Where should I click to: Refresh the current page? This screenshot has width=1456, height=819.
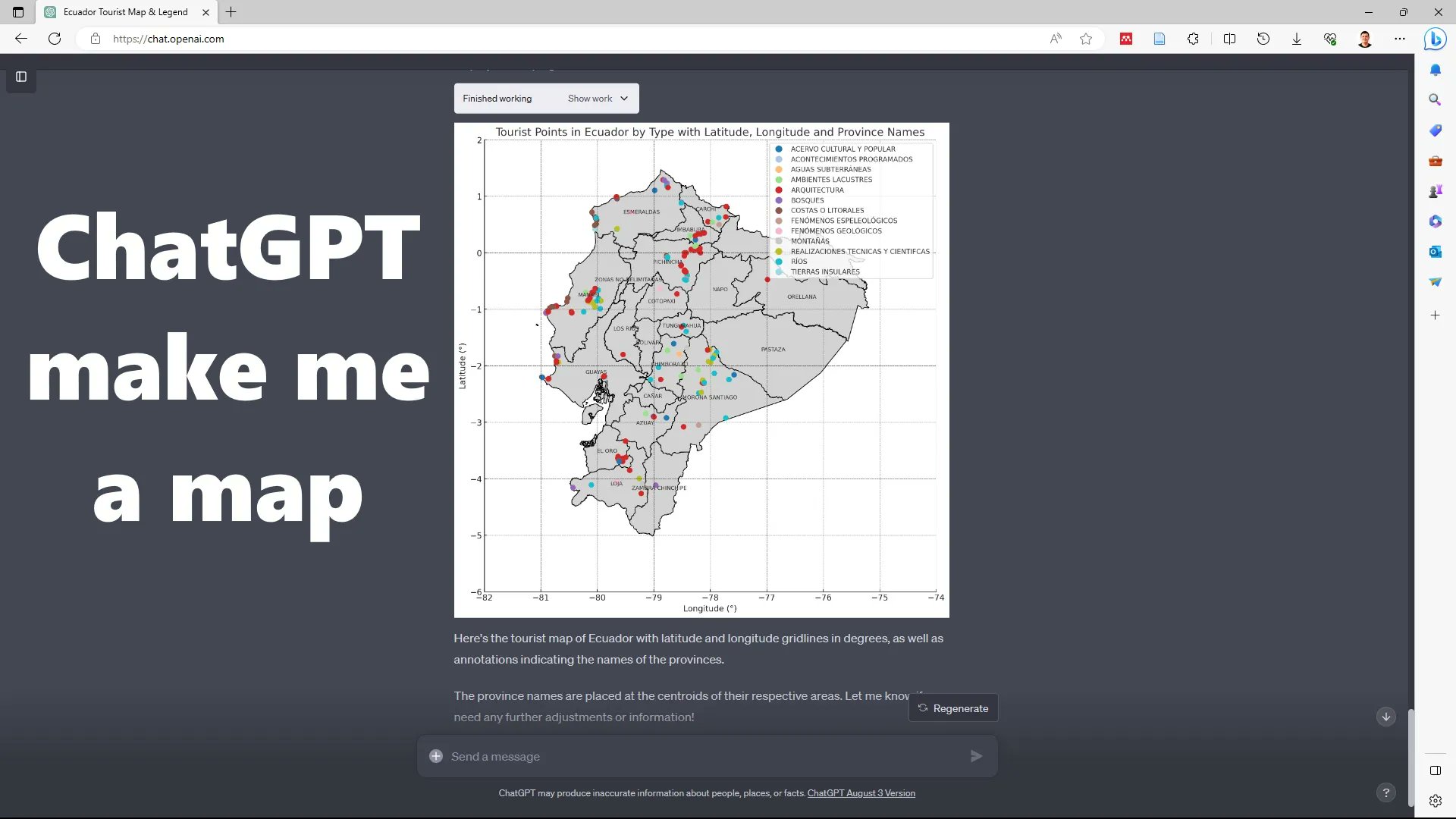[x=55, y=39]
